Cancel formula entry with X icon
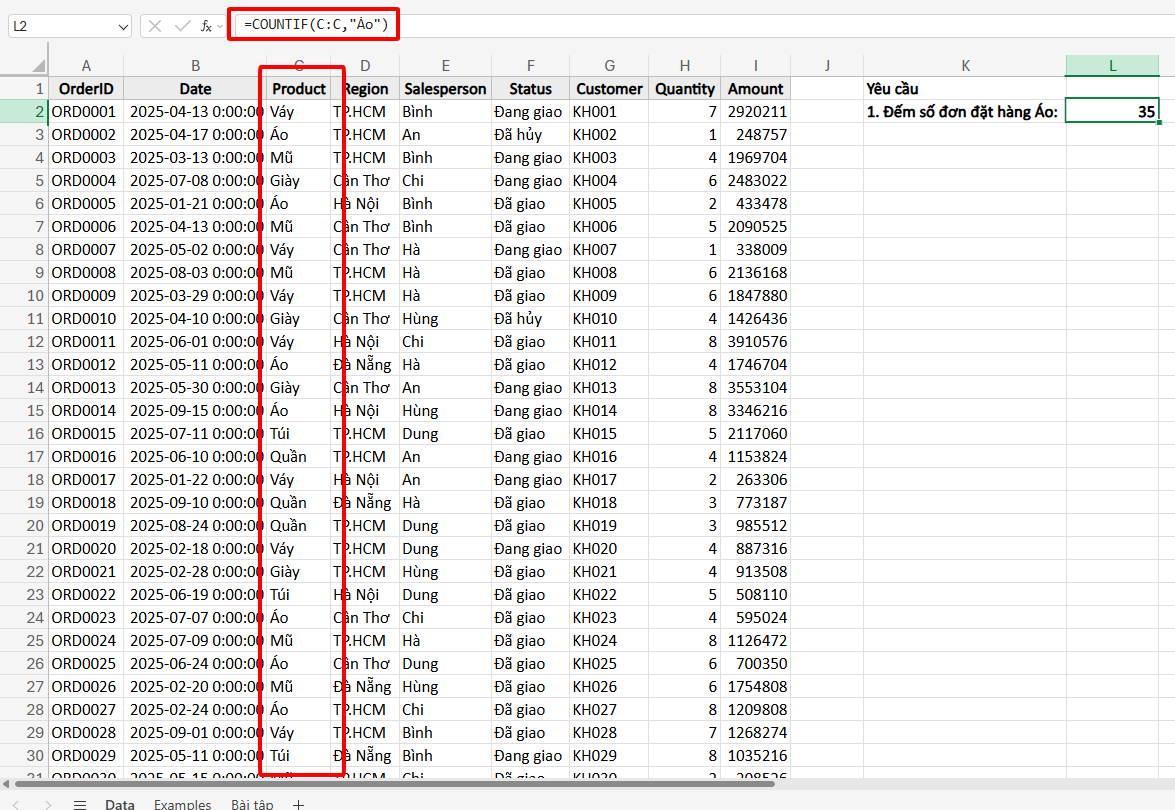The width and height of the screenshot is (1175, 810). click(x=155, y=26)
